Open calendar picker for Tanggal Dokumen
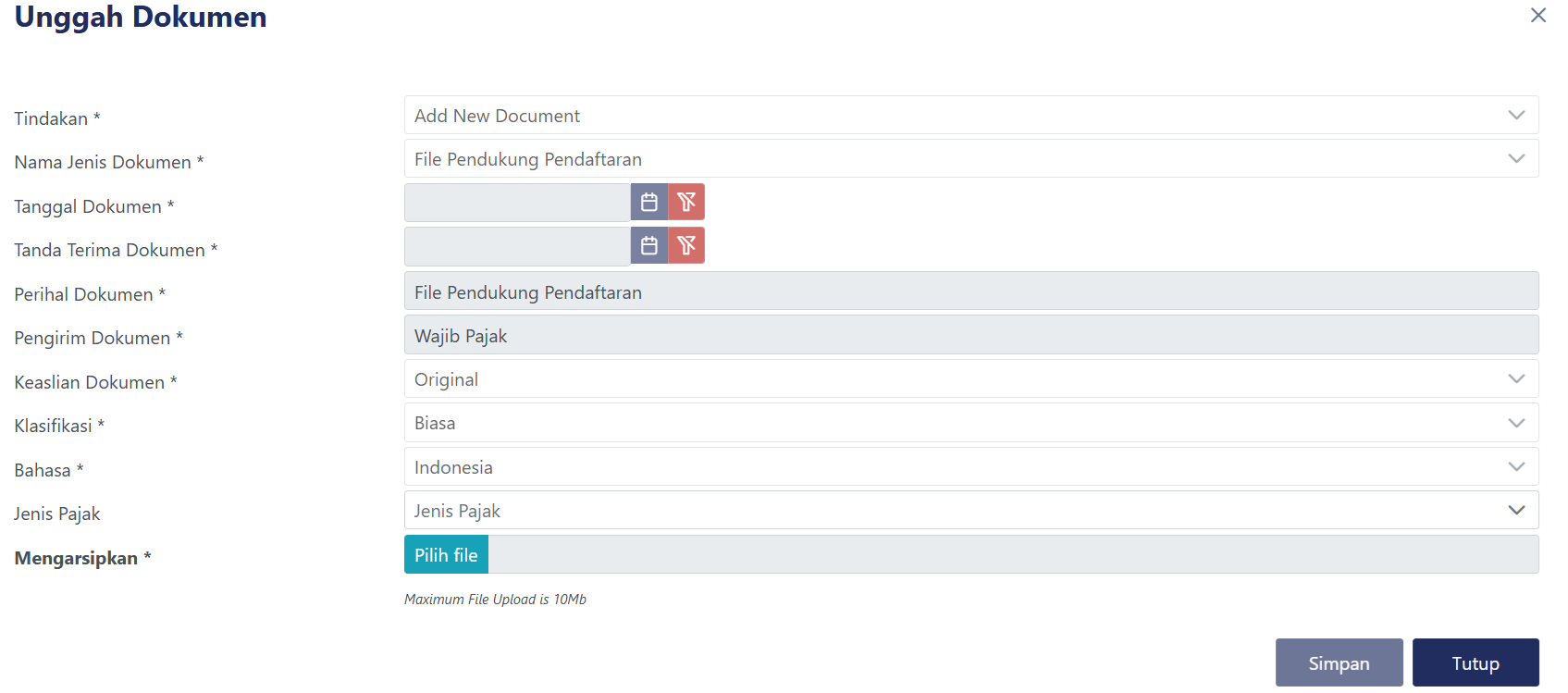This screenshot has height=693, width=1568. pyautogui.click(x=649, y=202)
